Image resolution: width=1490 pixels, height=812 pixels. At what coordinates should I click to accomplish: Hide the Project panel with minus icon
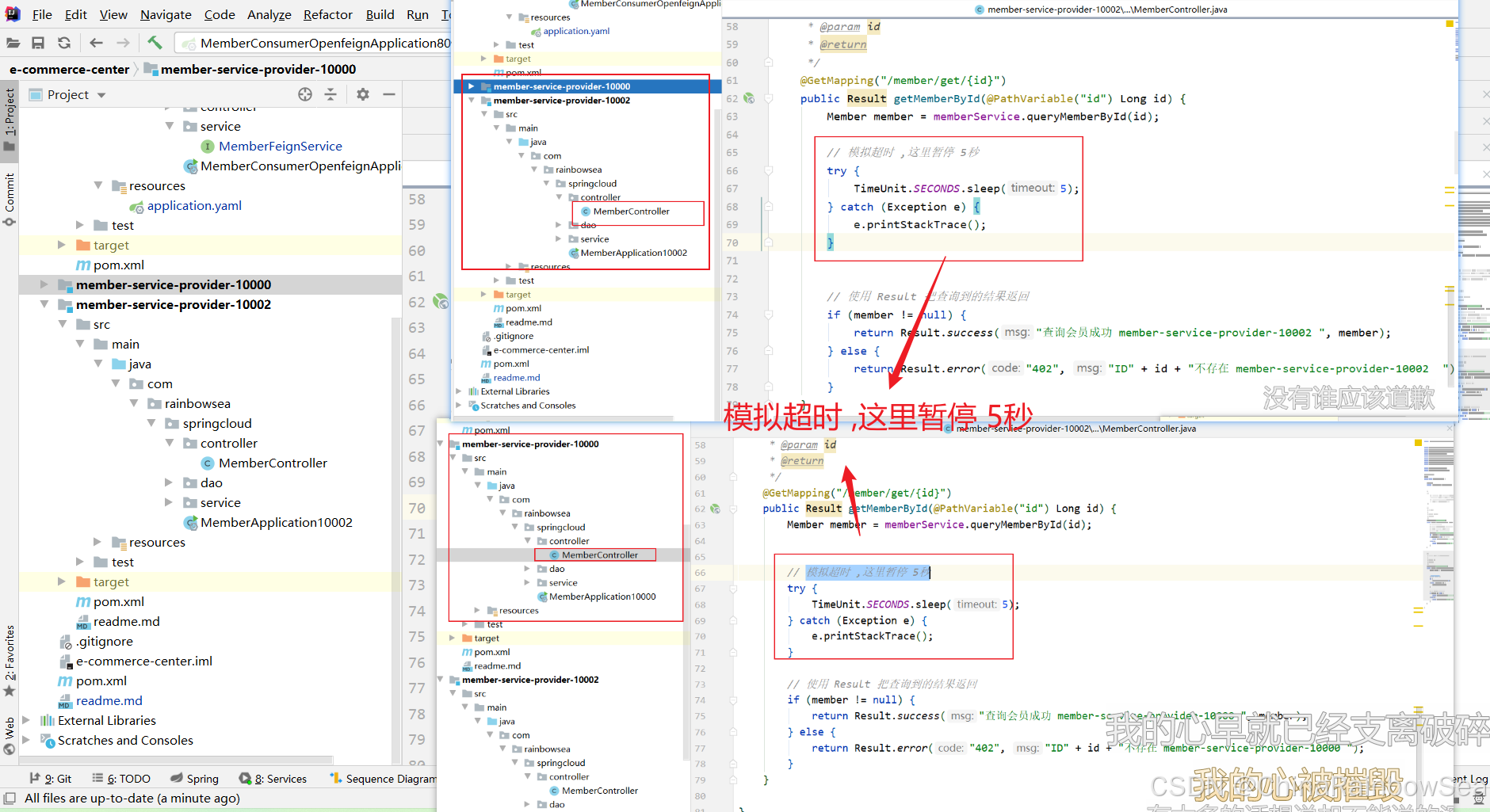tap(389, 94)
